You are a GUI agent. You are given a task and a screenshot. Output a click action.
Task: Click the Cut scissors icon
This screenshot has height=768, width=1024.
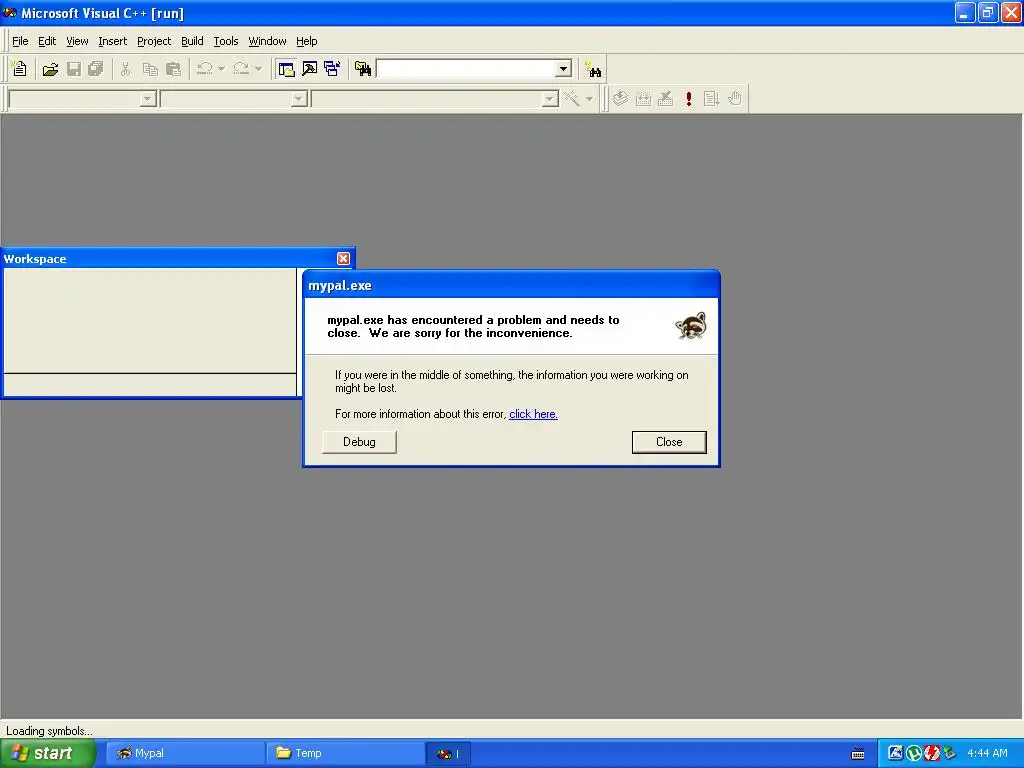click(125, 69)
